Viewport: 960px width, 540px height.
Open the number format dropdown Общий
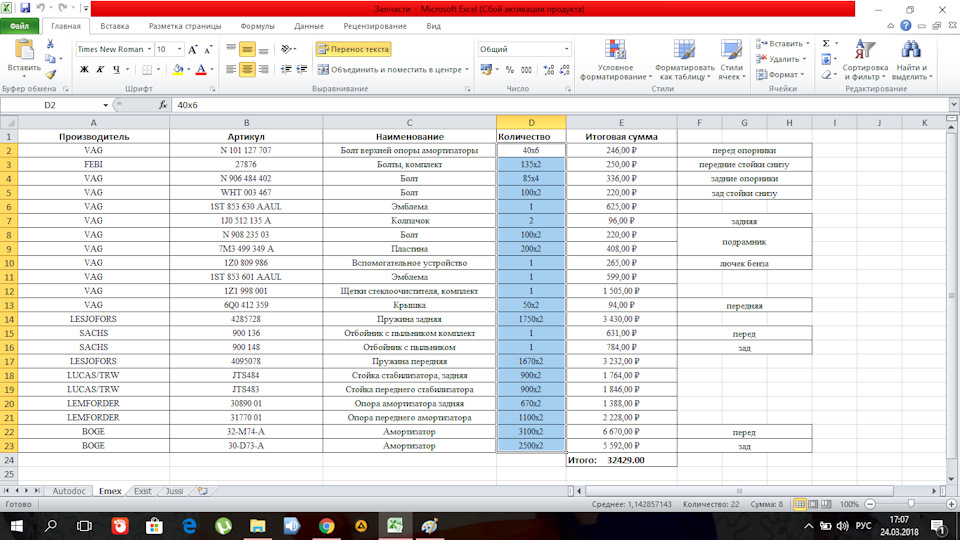pyautogui.click(x=566, y=49)
